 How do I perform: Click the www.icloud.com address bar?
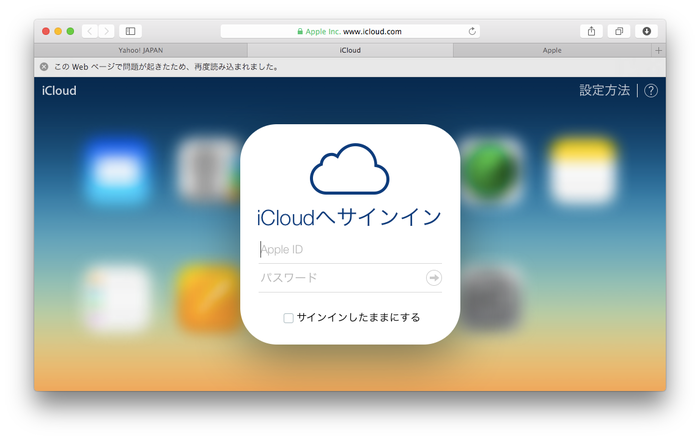pos(350,31)
